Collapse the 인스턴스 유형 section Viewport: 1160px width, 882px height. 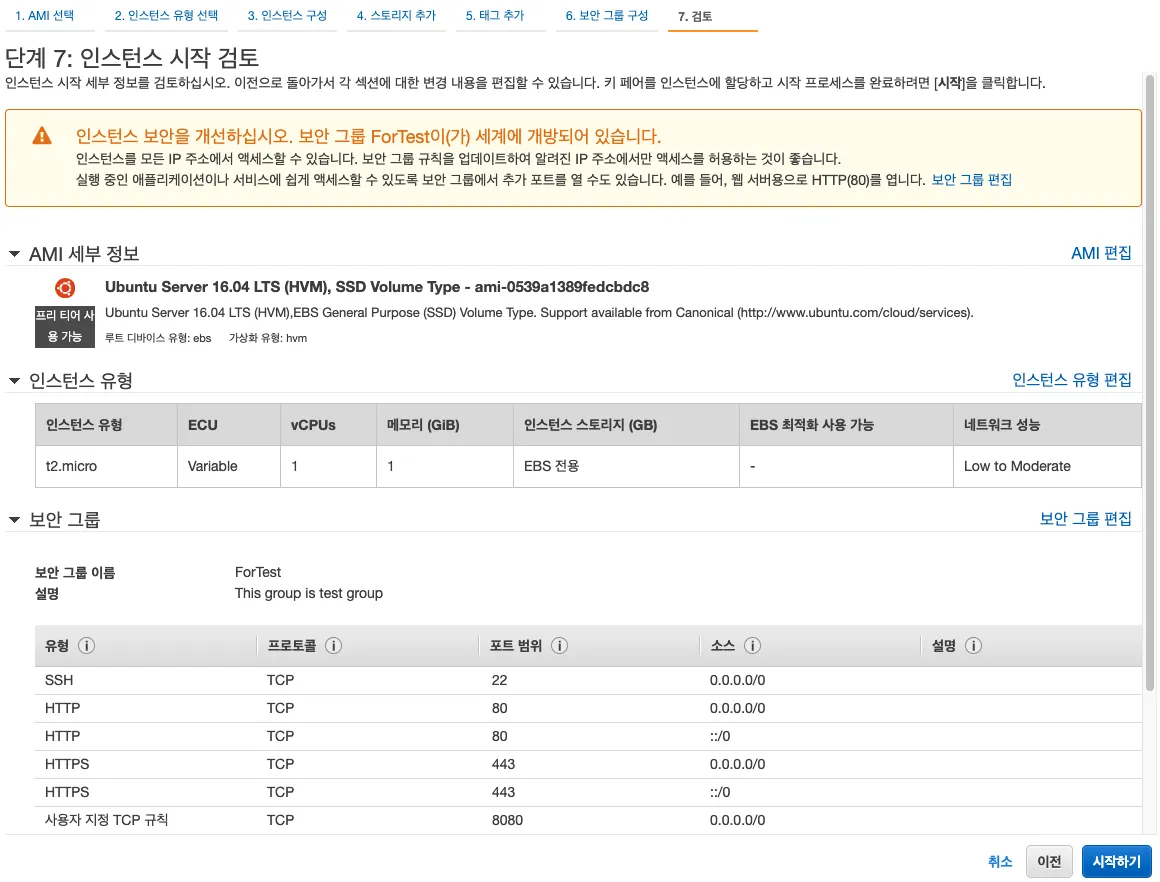tap(14, 379)
